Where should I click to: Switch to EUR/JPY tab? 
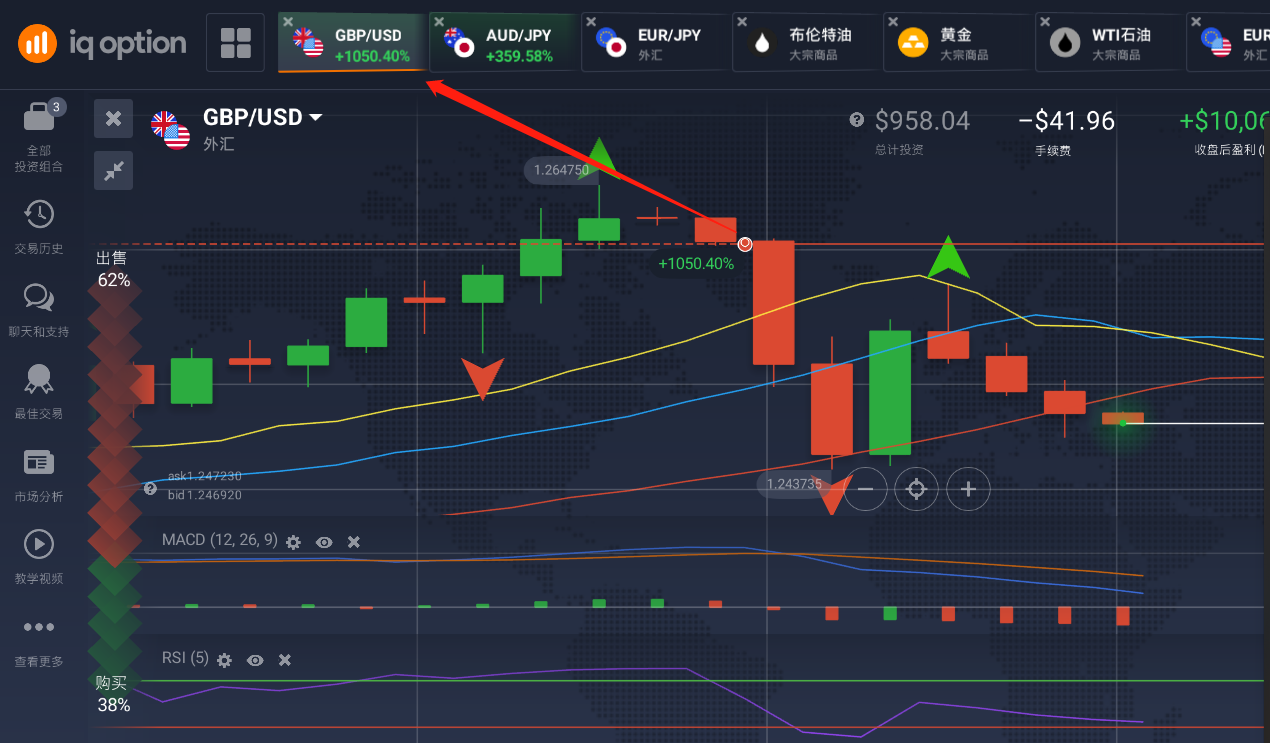pos(656,43)
